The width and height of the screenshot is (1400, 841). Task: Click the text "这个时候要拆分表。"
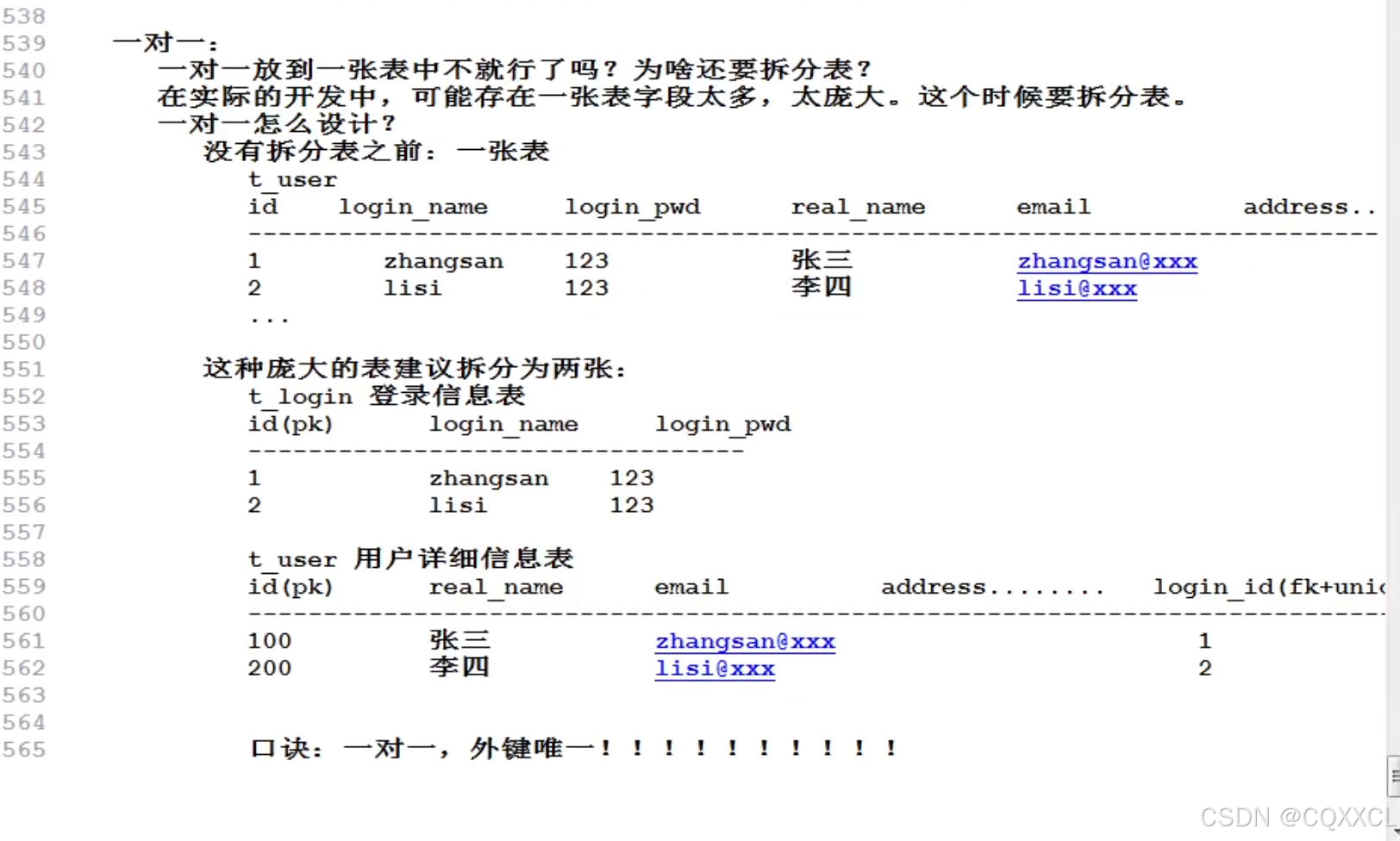1053,97
